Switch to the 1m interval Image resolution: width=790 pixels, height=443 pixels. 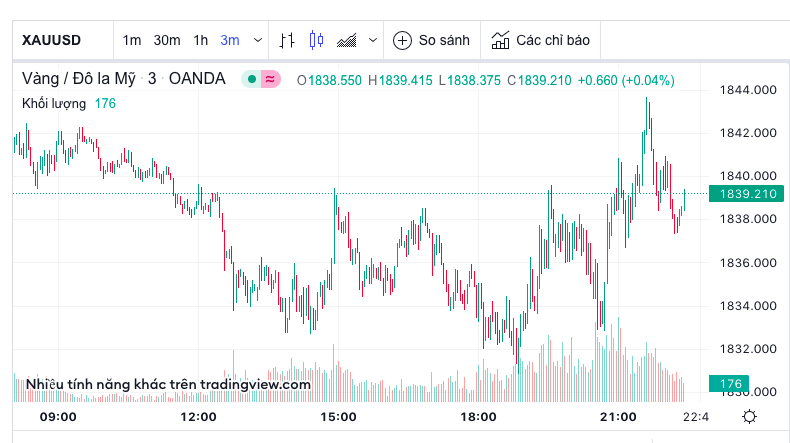coord(132,40)
